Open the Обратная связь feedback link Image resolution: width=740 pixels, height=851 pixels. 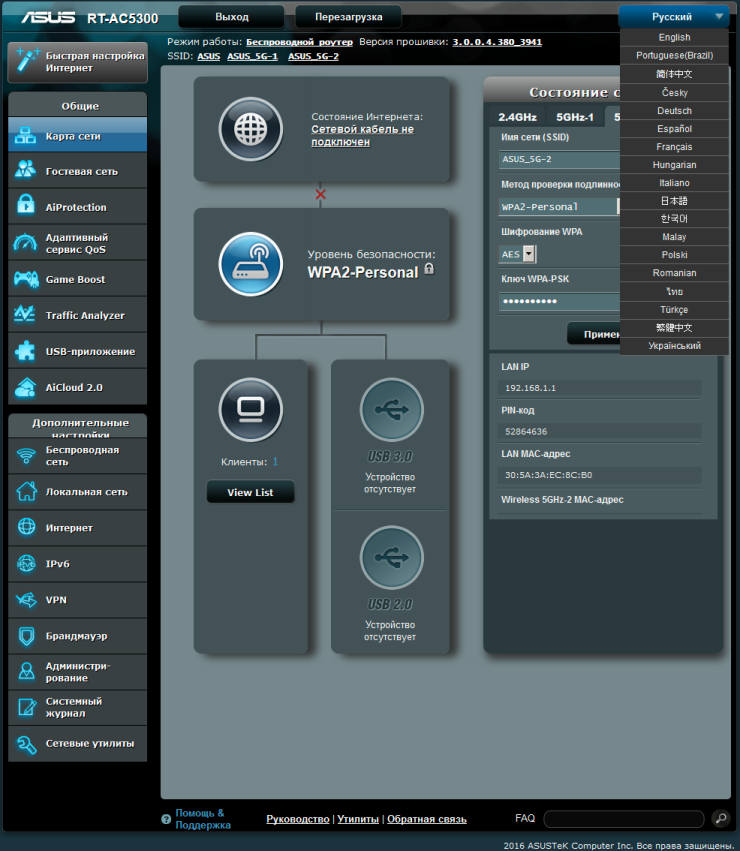(x=427, y=819)
